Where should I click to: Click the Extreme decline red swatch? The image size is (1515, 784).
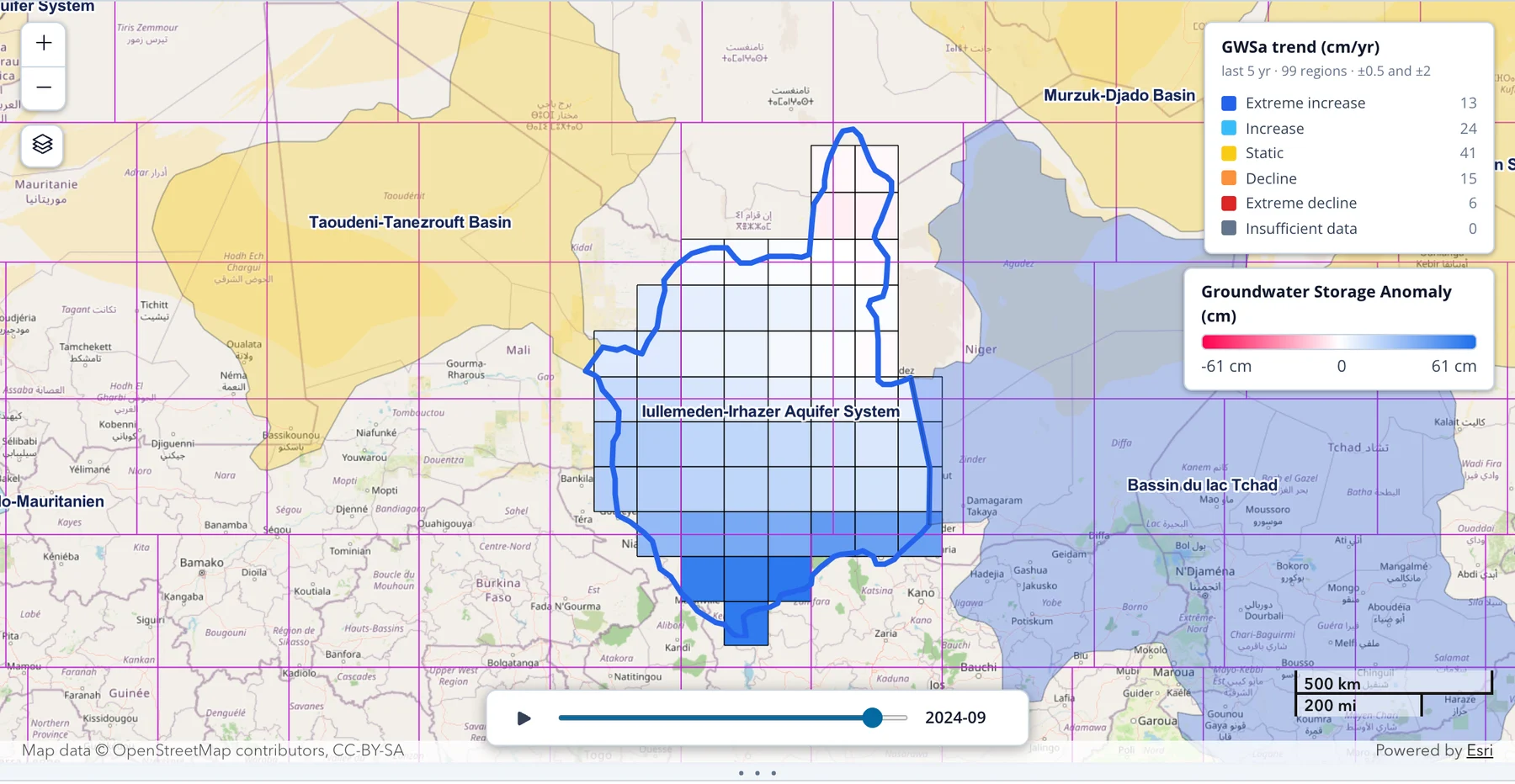click(x=1229, y=203)
